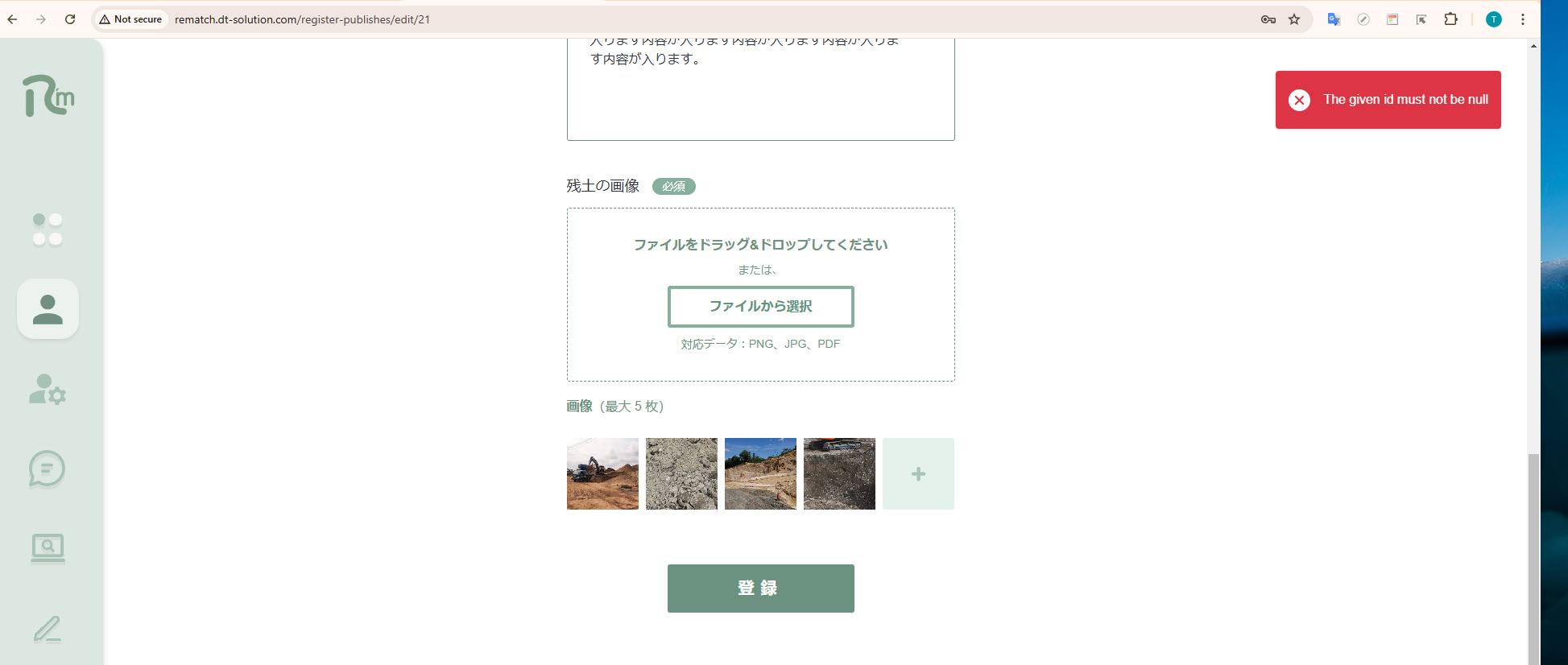This screenshot has height=665, width=1568.
Task: Dismiss the error notification X icon
Action: pos(1298,100)
